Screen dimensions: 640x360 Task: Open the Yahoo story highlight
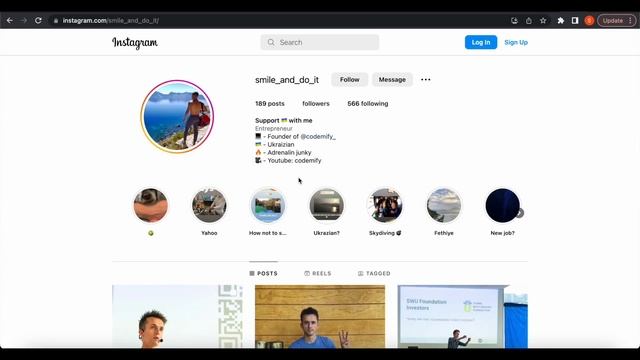point(209,205)
